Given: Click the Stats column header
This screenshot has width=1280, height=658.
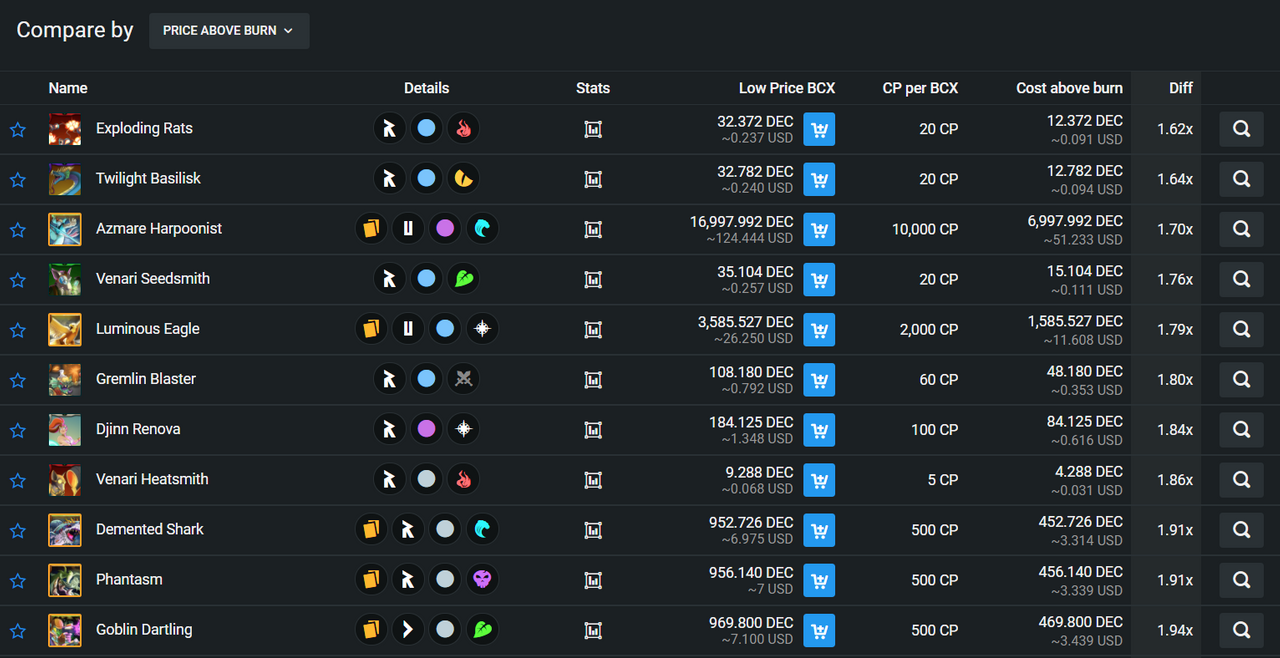Looking at the screenshot, I should (x=593, y=88).
